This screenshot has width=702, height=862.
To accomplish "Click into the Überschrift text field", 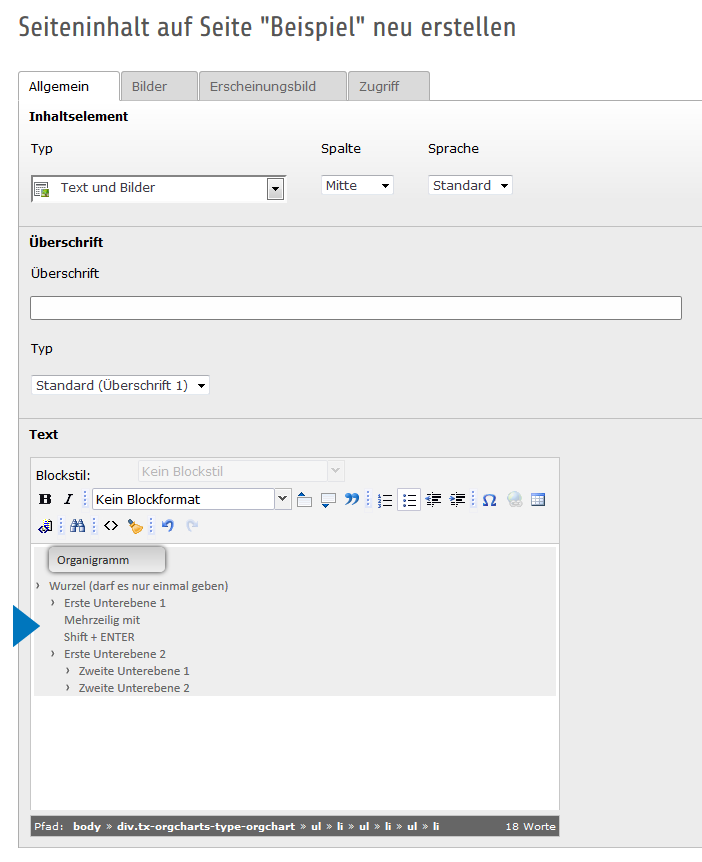I will click(x=355, y=308).
